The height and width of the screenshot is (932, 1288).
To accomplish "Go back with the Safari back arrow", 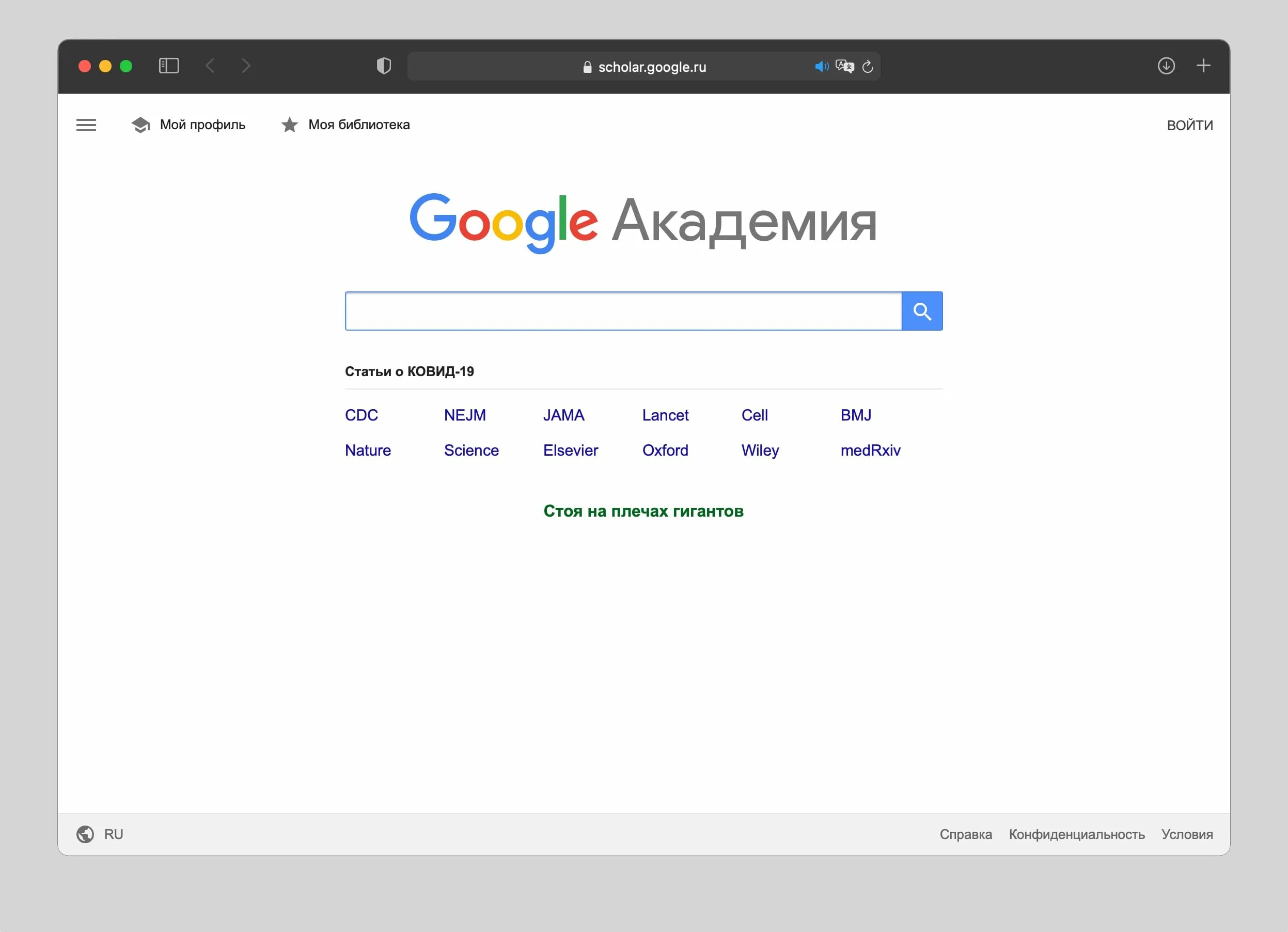I will tap(210, 66).
